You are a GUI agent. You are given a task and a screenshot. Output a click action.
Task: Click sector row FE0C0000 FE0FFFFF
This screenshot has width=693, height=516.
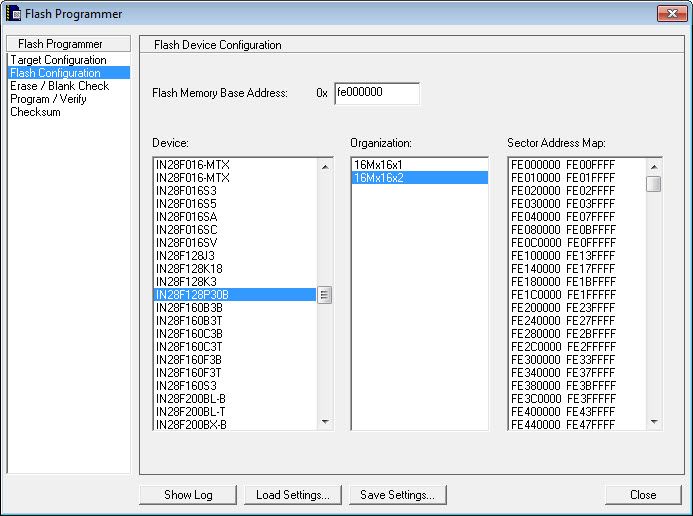click(577, 243)
